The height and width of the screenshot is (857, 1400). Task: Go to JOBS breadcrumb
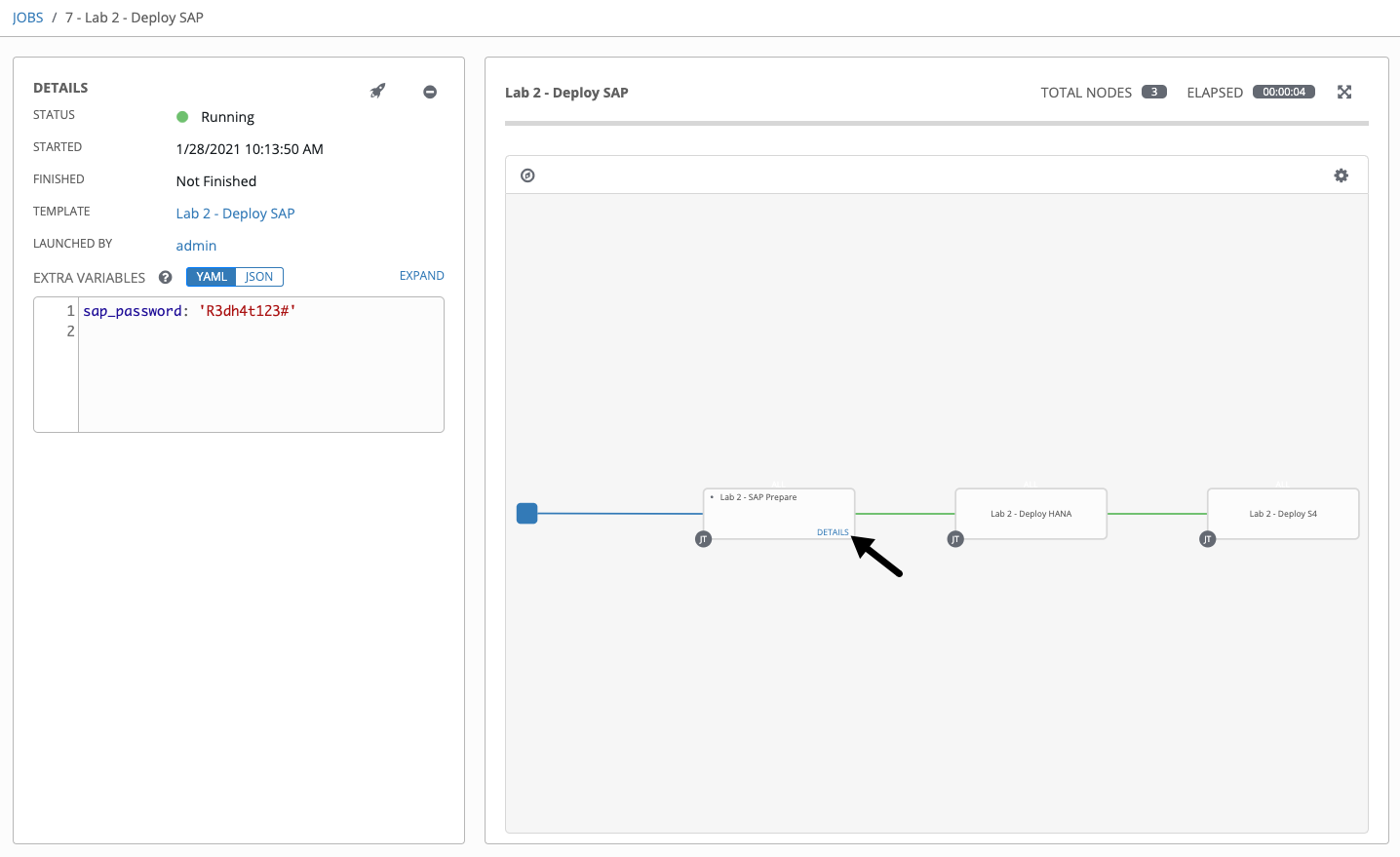click(28, 18)
